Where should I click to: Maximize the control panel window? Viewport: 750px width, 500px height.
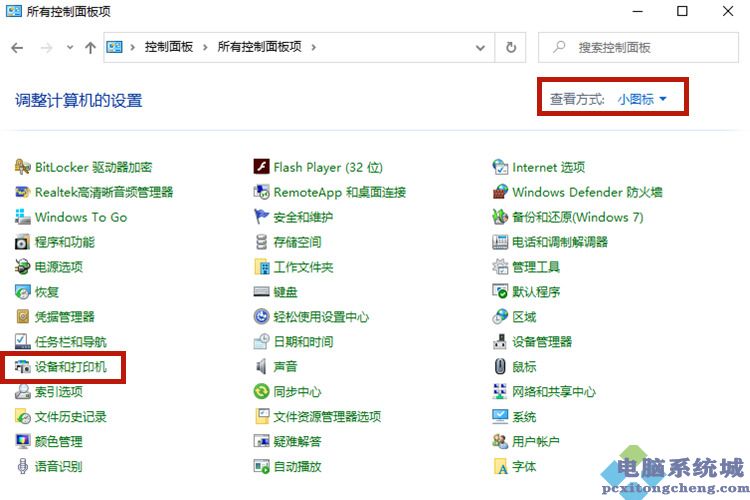683,11
